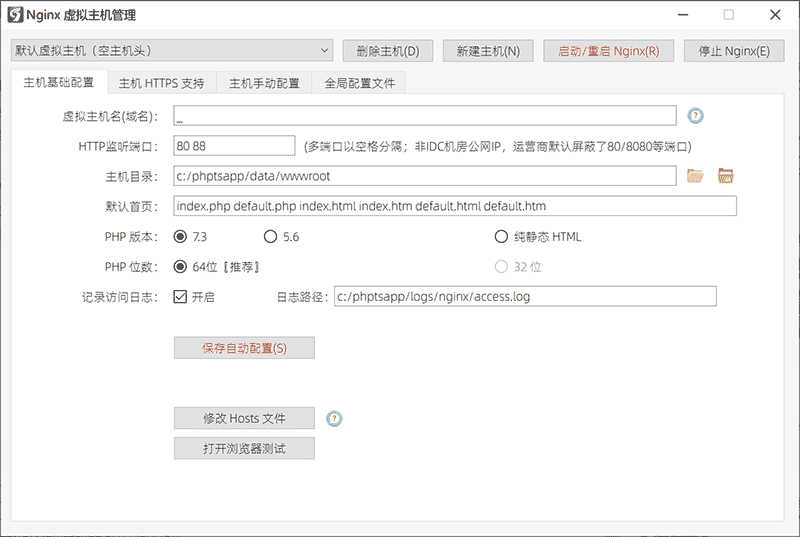The height and width of the screenshot is (537, 800).
Task: Click 打开浏览器测试 button
Action: click(x=244, y=448)
